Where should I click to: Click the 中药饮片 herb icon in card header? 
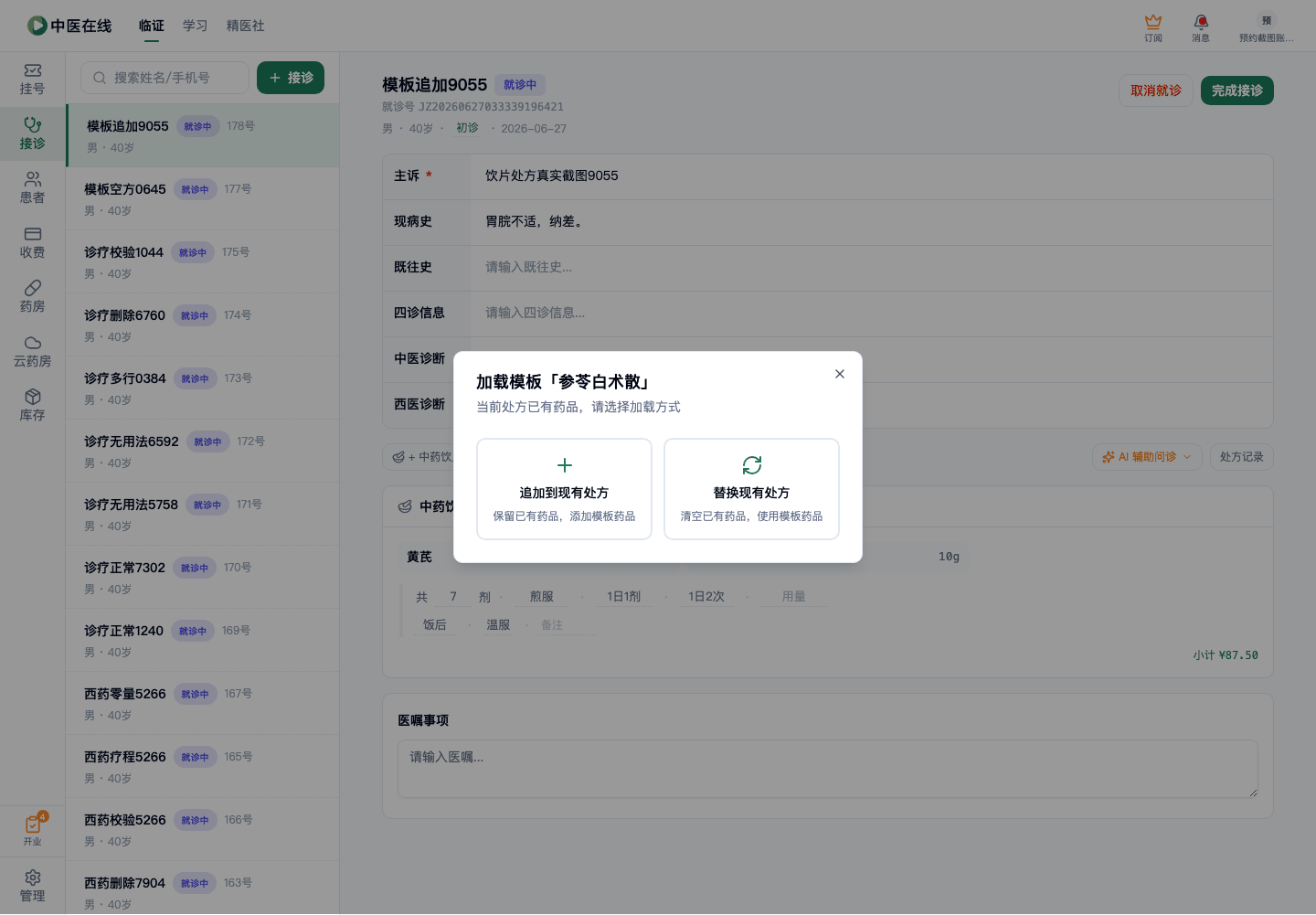[x=405, y=506]
